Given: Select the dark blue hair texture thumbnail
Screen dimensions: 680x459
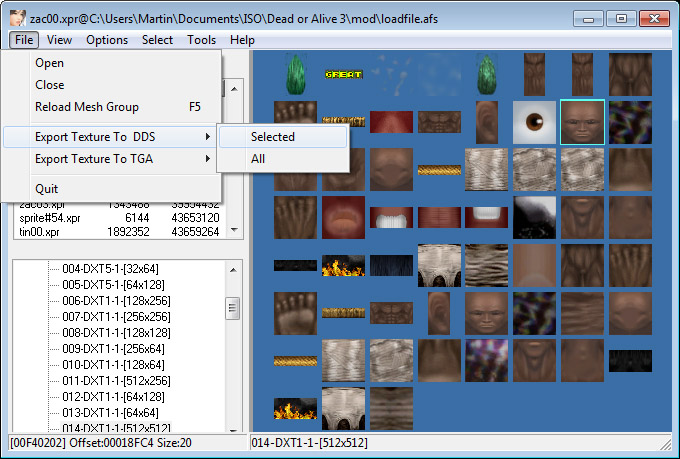Looking at the screenshot, I should click(391, 265).
